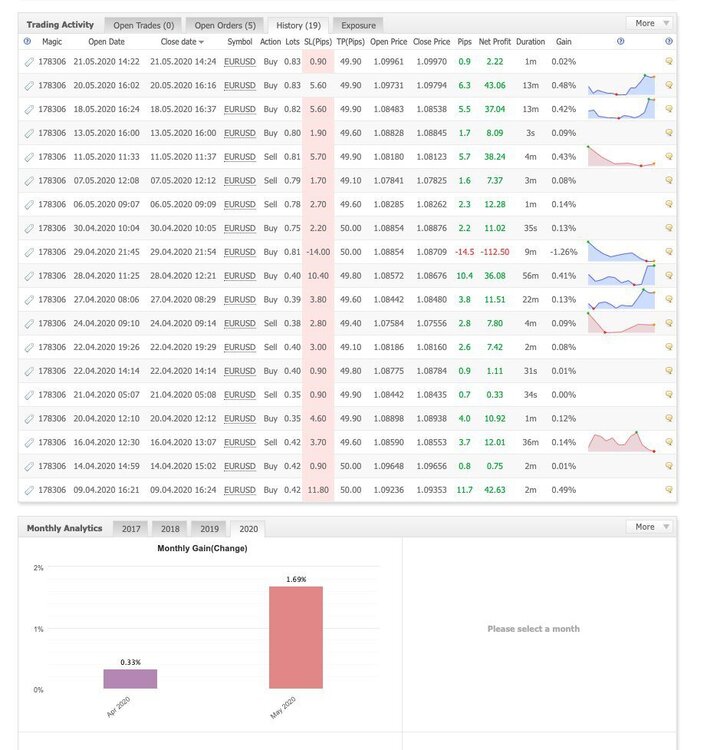Click paperclip icon on 07.05.2020 12:08 trade row
The image size is (707, 750).
(29, 181)
